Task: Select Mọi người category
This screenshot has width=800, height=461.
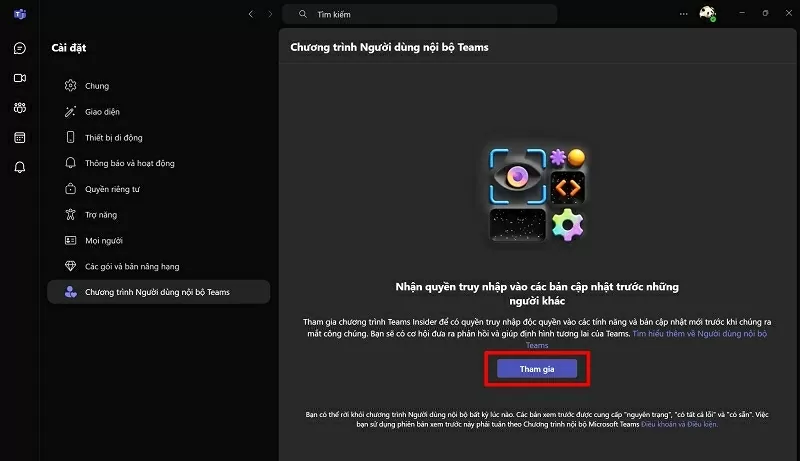Action: click(159, 240)
